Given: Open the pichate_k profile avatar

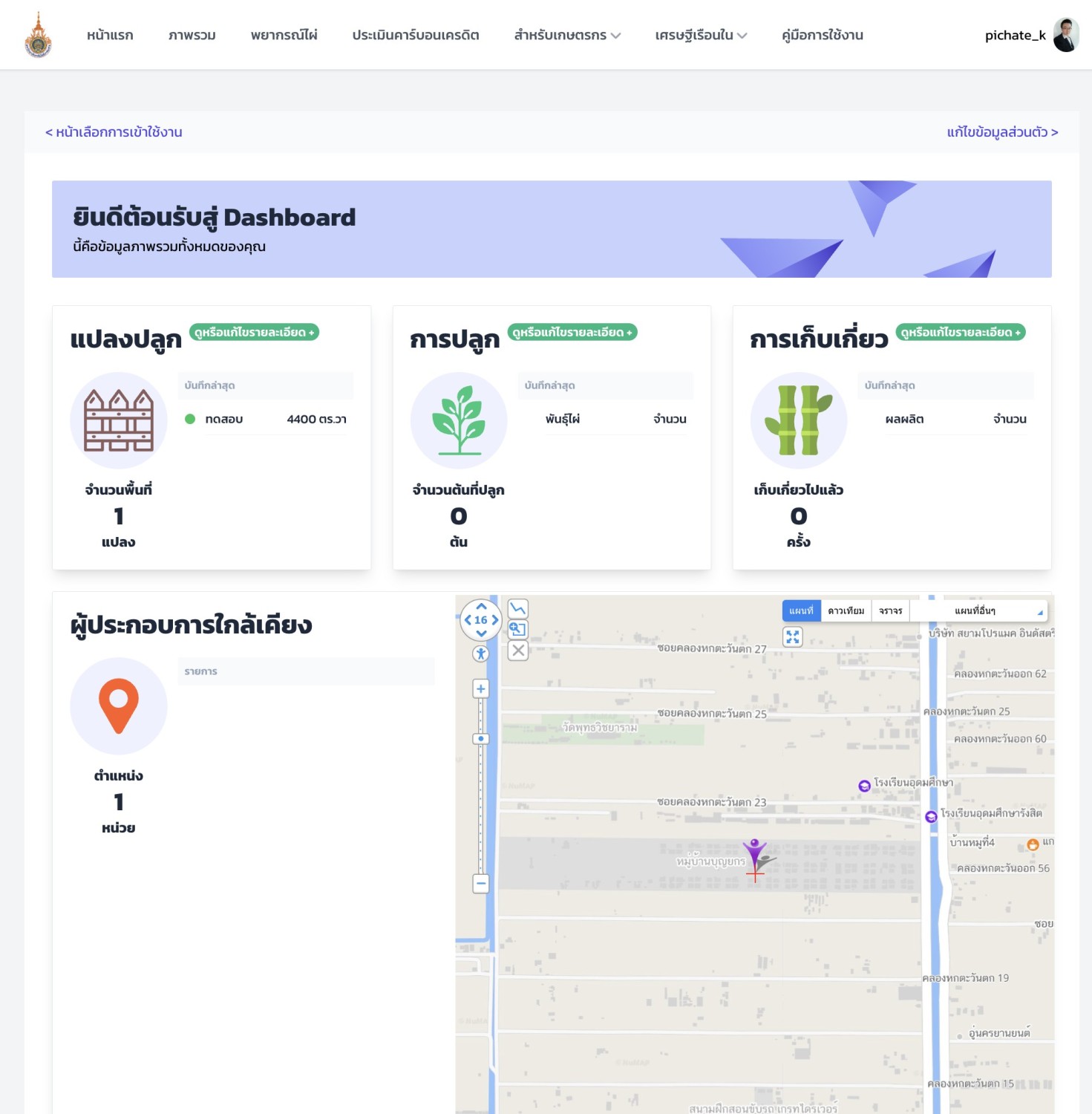Looking at the screenshot, I should [1066, 35].
